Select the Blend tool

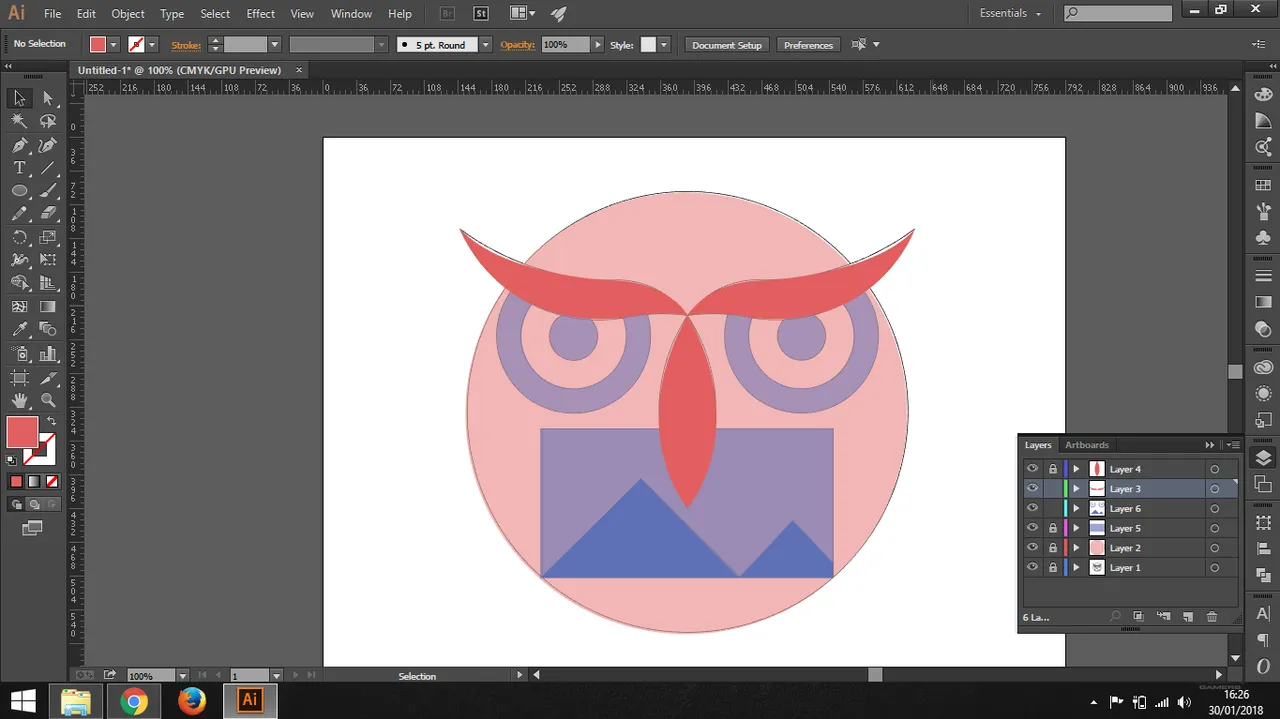coord(47,330)
